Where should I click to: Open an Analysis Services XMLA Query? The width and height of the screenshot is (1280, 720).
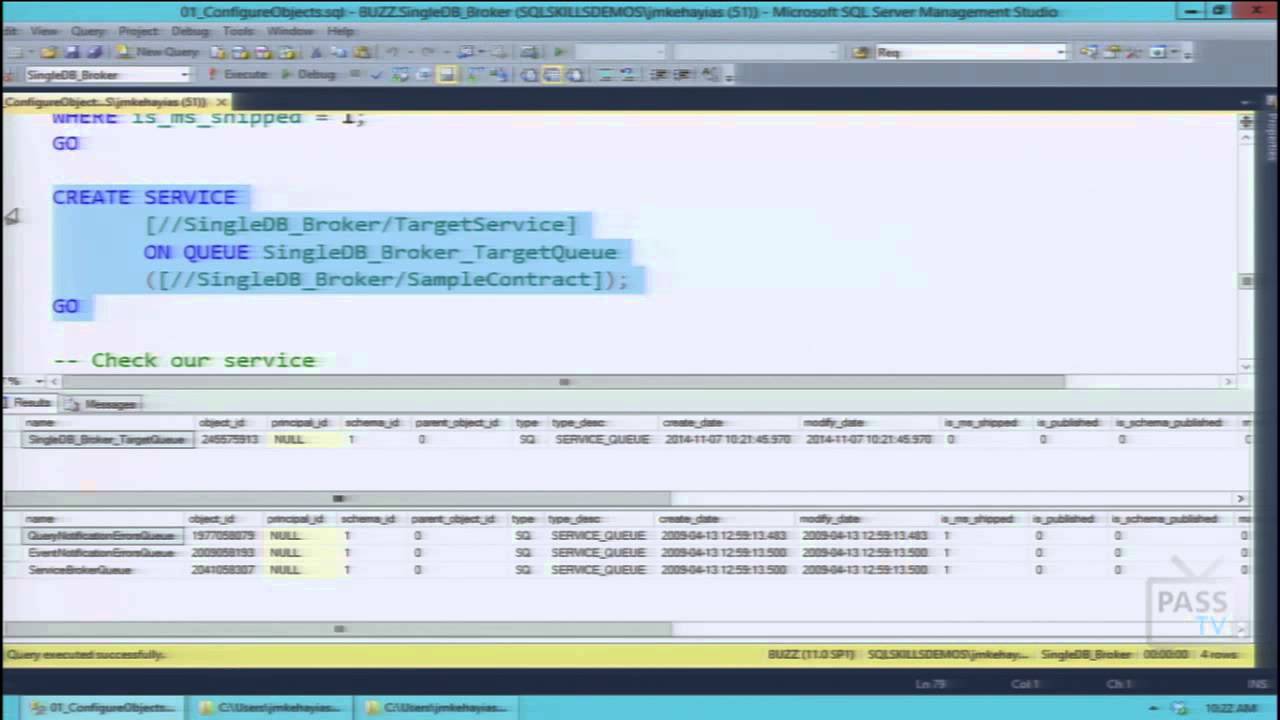coord(286,52)
